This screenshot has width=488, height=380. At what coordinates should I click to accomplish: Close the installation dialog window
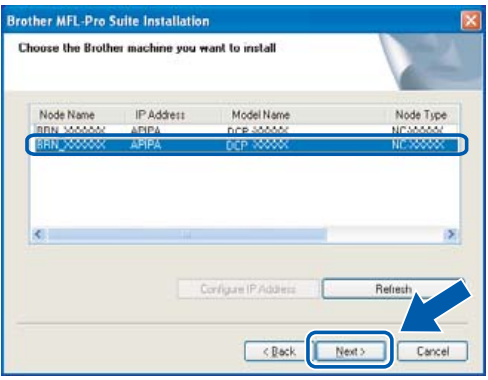tap(470, 21)
